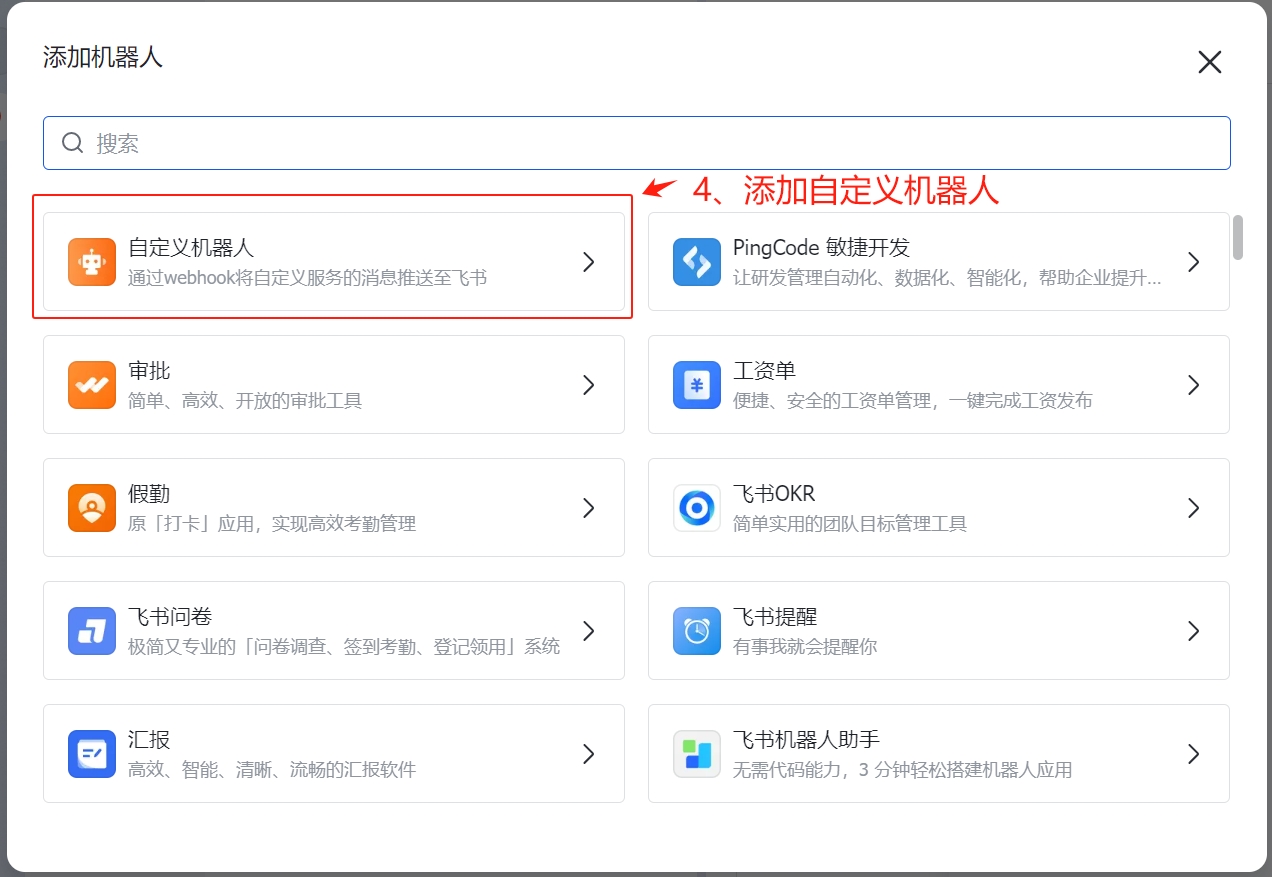This screenshot has height=877, width=1272.
Task: Select the 飞书问卷 title text
Action: 170,617
